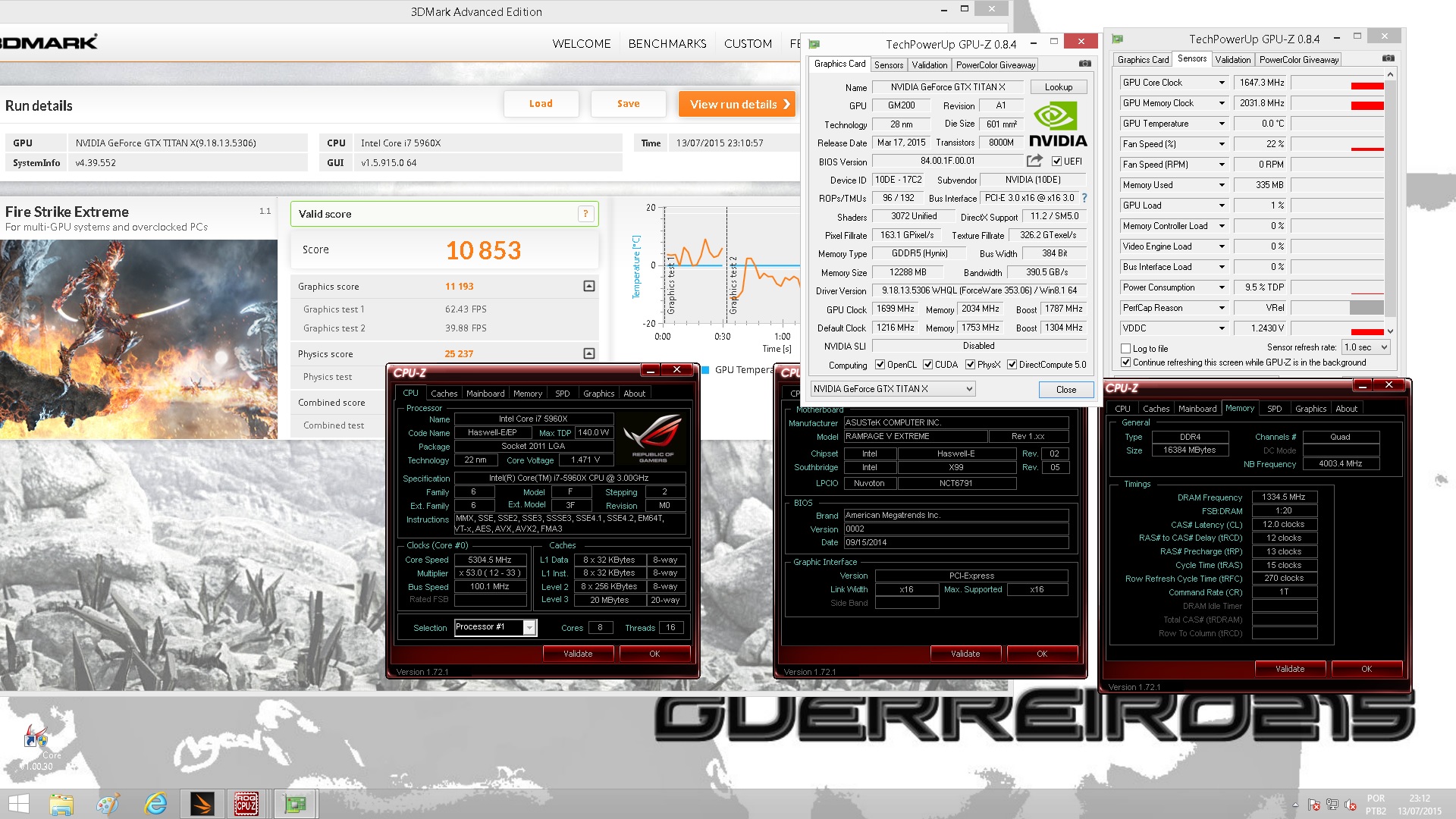Click the camera screenshot icon in front GPU-Z
This screenshot has height=819, width=1456.
click(1085, 64)
